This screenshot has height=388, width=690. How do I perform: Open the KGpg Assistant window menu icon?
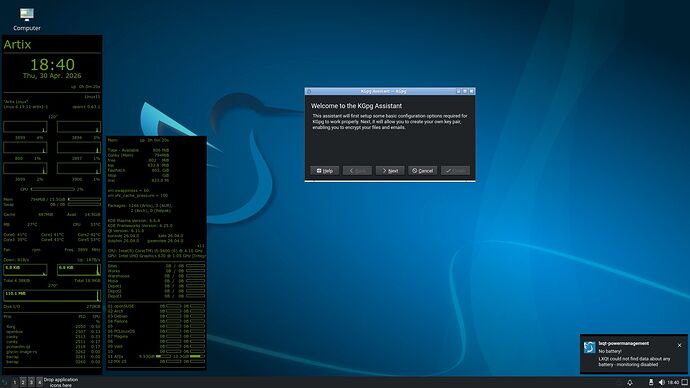309,92
